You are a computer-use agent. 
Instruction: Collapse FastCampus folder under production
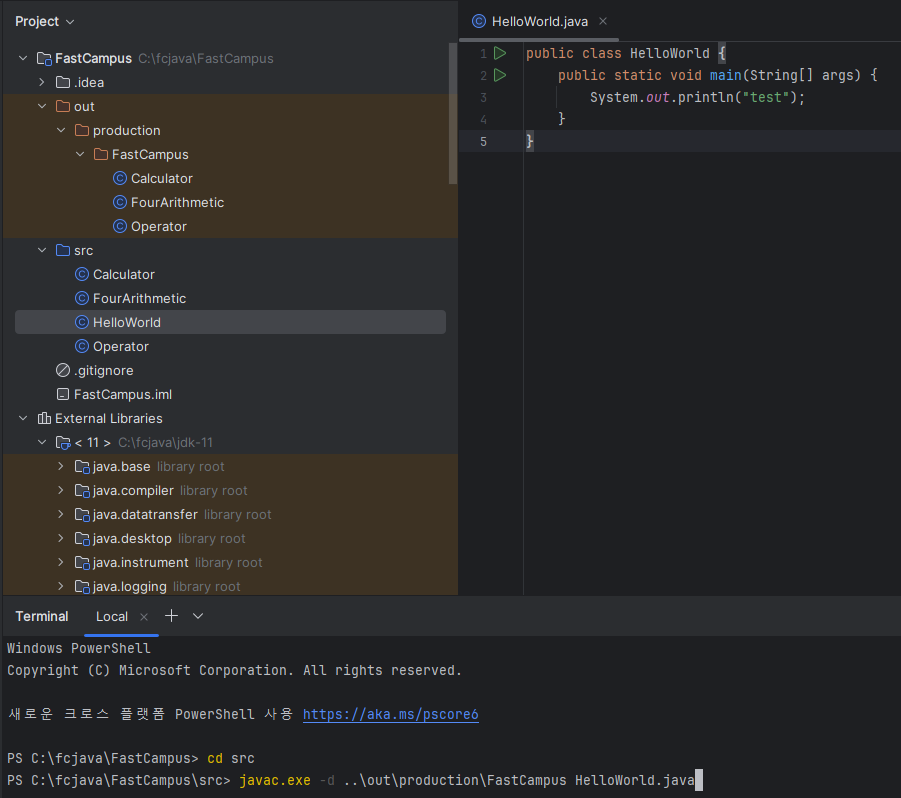pos(80,154)
